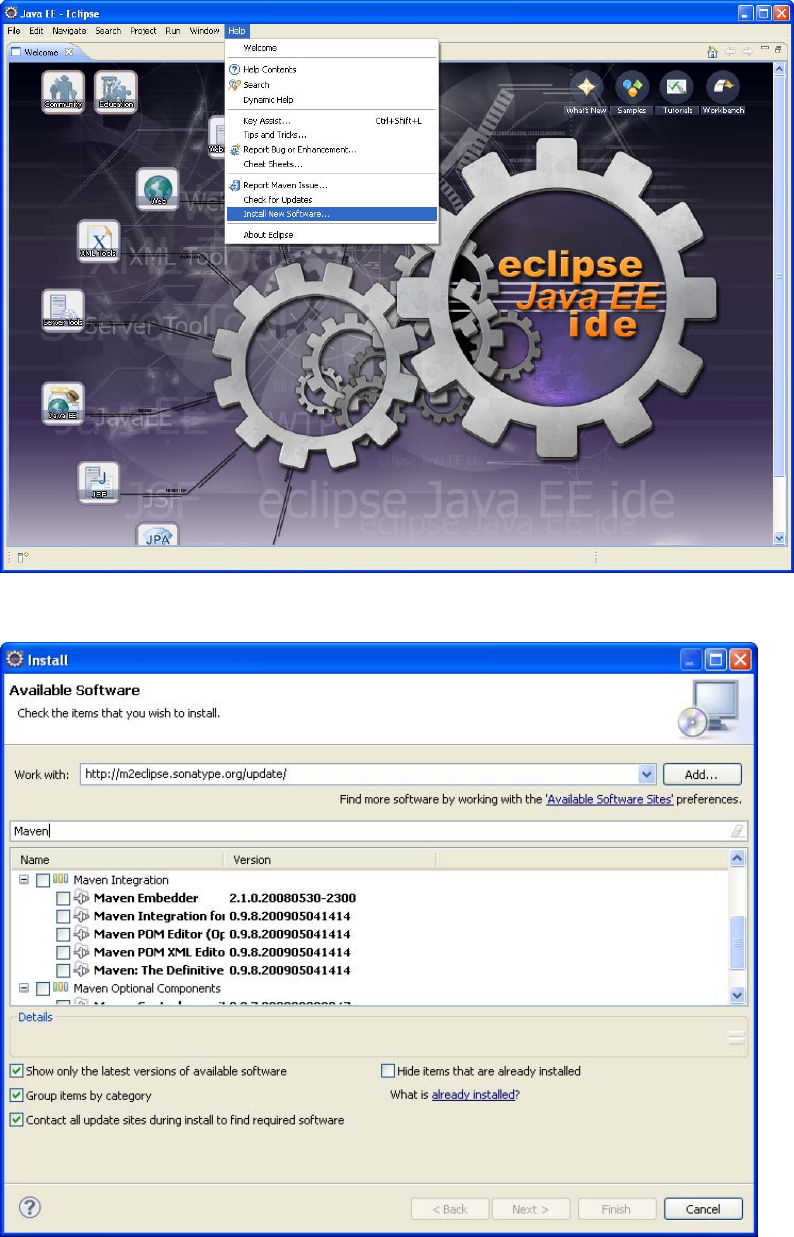Click the erase filter icon in Maven field
The width and height of the screenshot is (794, 1237).
(738, 831)
